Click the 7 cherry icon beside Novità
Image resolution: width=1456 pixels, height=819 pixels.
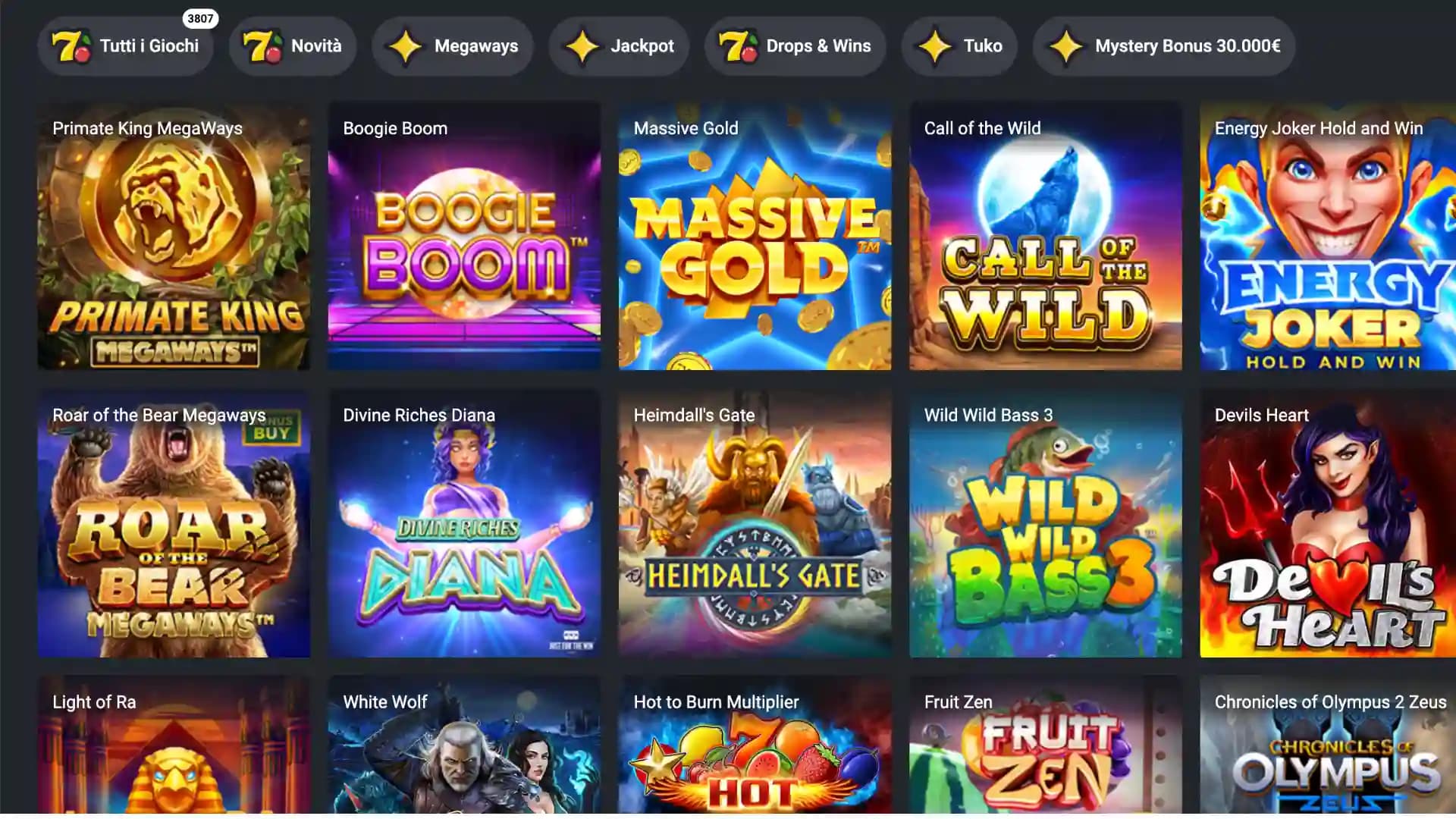[x=262, y=46]
